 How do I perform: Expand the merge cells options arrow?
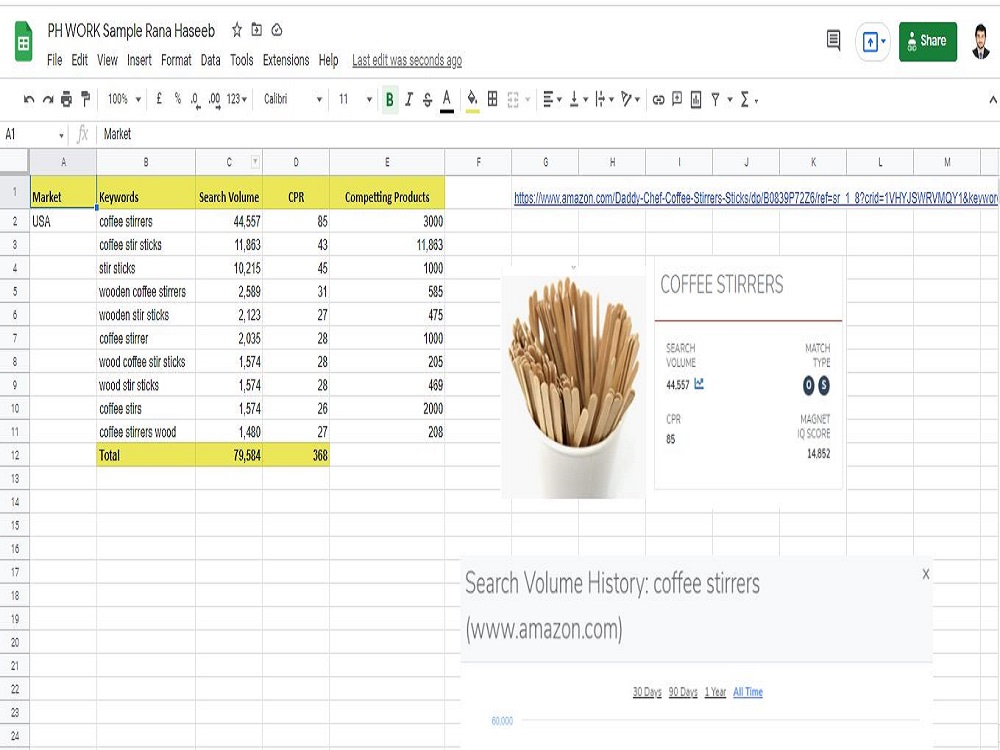(x=527, y=100)
